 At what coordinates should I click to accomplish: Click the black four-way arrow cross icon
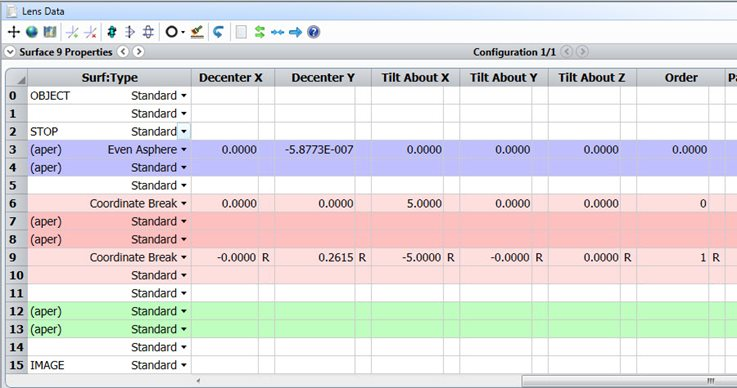[14, 32]
